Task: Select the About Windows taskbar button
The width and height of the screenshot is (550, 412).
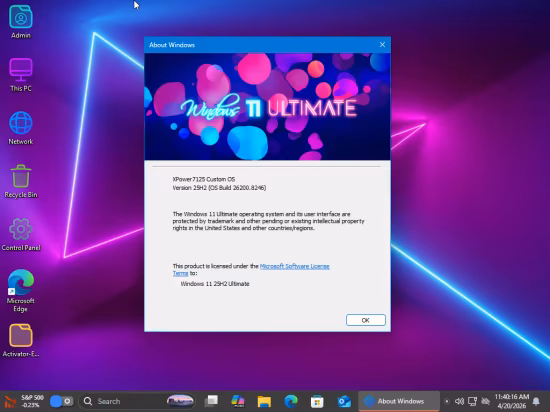Action: tap(399, 401)
